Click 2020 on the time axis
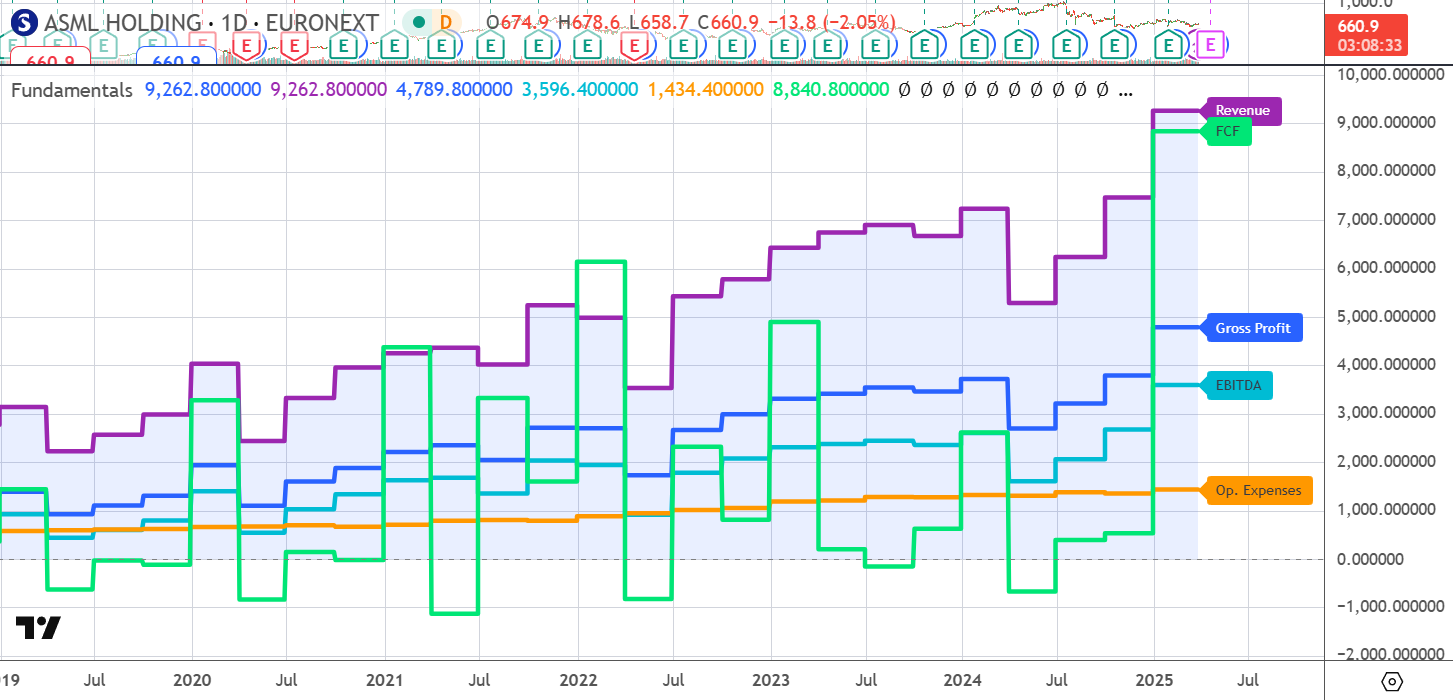The width and height of the screenshot is (1453, 700). (x=192, y=680)
